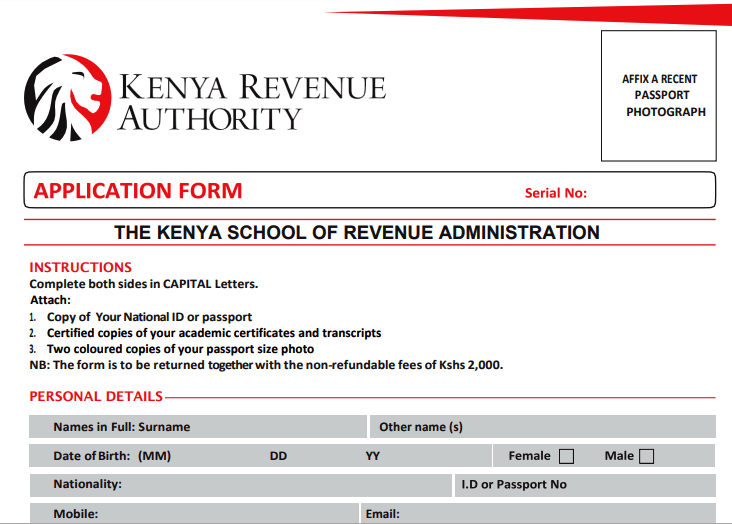Screen dimensions: 732x524
Task: Click The Kenya School of Revenue Administration title
Action: pos(357,233)
